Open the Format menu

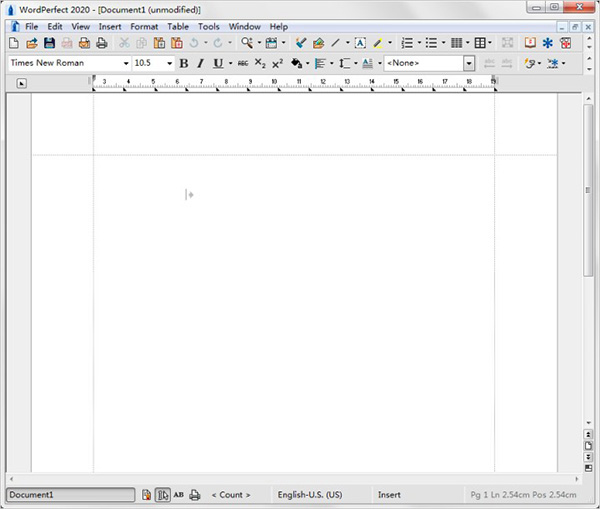(144, 27)
